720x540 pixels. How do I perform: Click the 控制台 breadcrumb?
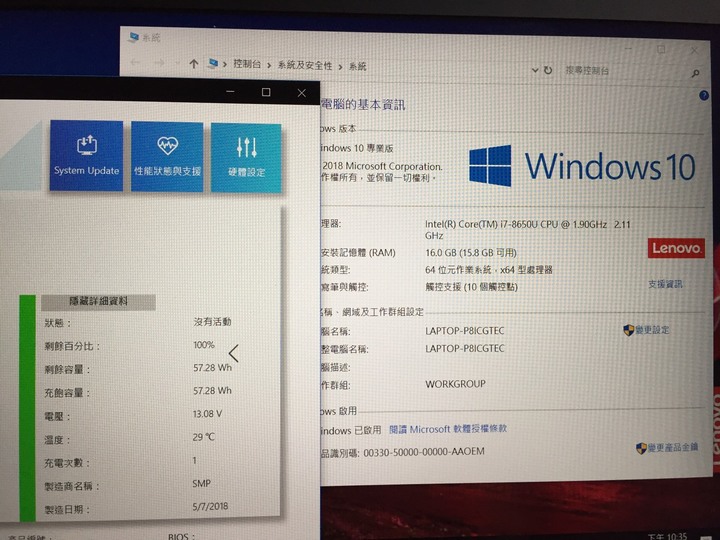[247, 64]
